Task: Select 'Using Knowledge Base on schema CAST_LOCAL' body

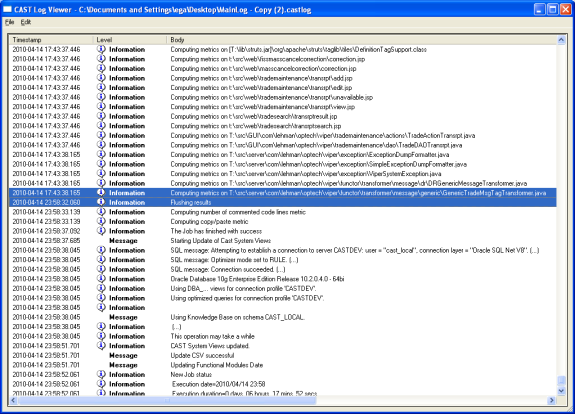Action: 237,317
